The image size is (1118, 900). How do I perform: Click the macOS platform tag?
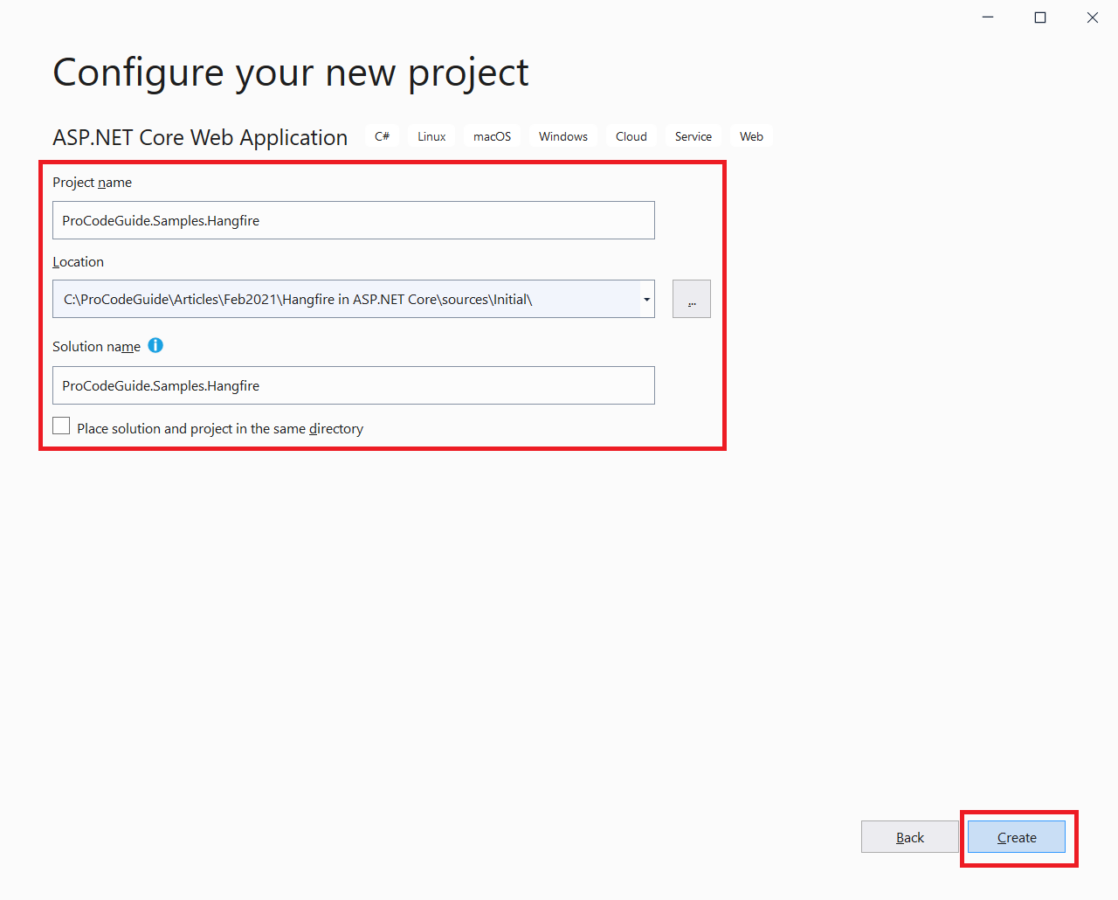492,137
